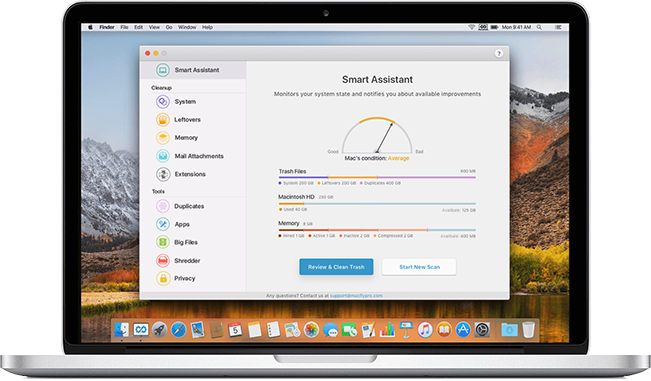
Task: Open Photos from the Dock
Action: tap(311, 330)
